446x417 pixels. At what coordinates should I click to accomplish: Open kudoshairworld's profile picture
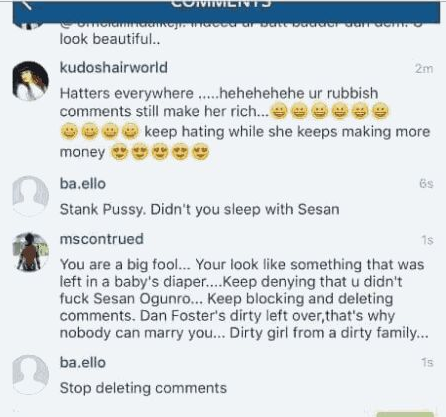[x=30, y=81]
